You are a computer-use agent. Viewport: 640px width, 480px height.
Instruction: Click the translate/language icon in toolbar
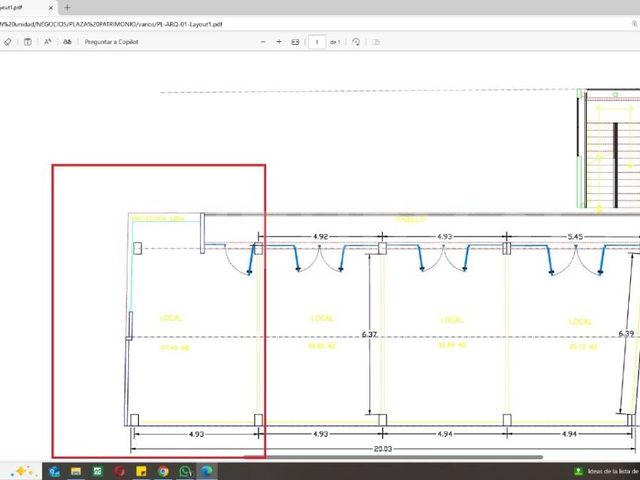click(x=67, y=42)
